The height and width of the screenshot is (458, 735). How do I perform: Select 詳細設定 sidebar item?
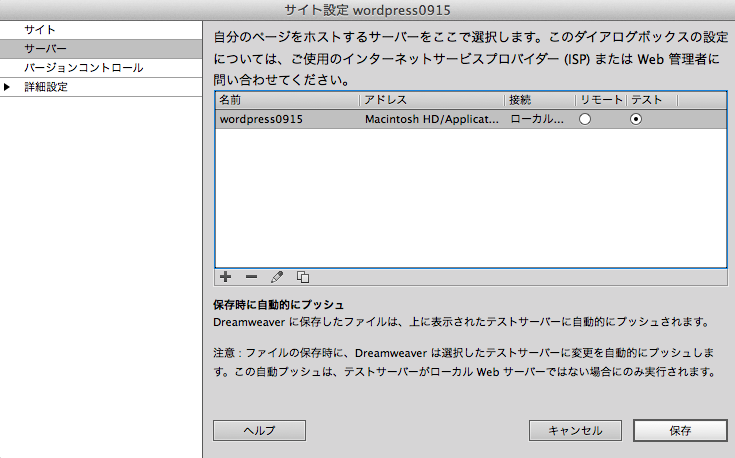click(x=101, y=87)
